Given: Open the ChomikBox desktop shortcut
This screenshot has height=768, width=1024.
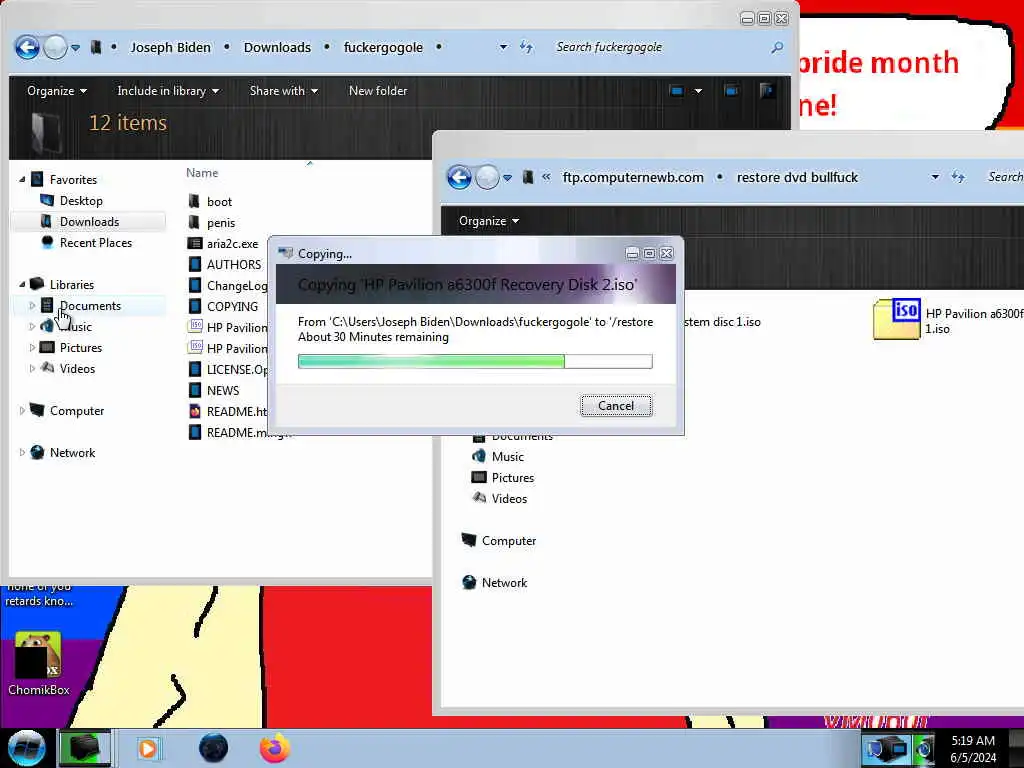Looking at the screenshot, I should coord(39,664).
